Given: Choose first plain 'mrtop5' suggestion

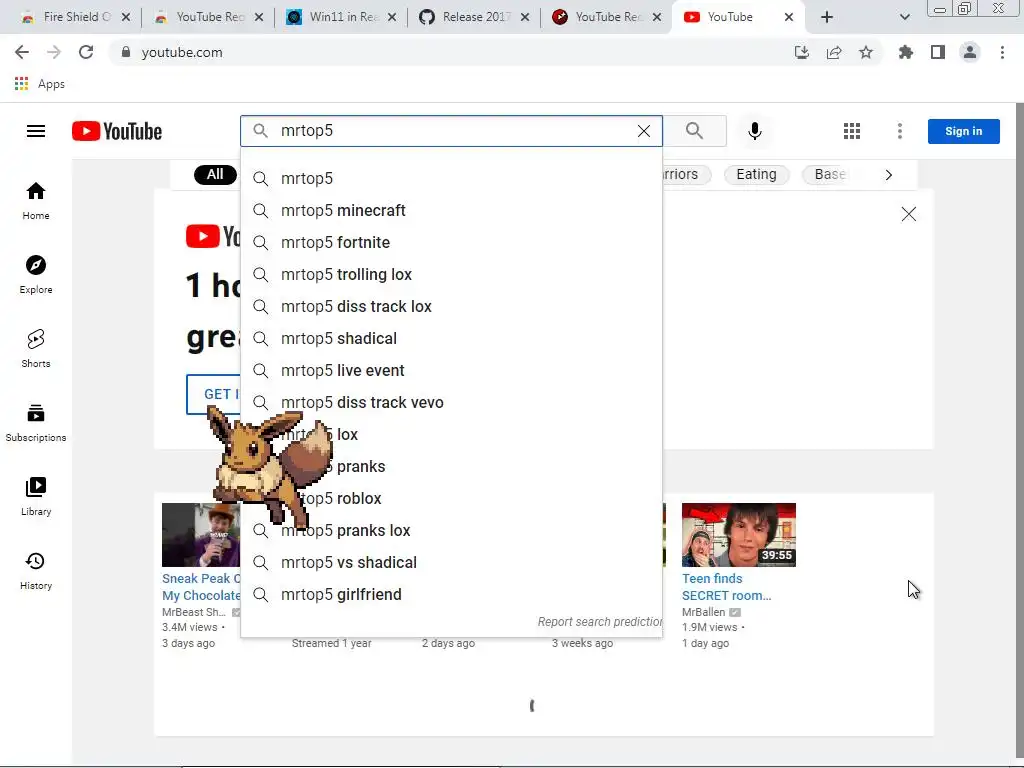Looking at the screenshot, I should tap(451, 178).
